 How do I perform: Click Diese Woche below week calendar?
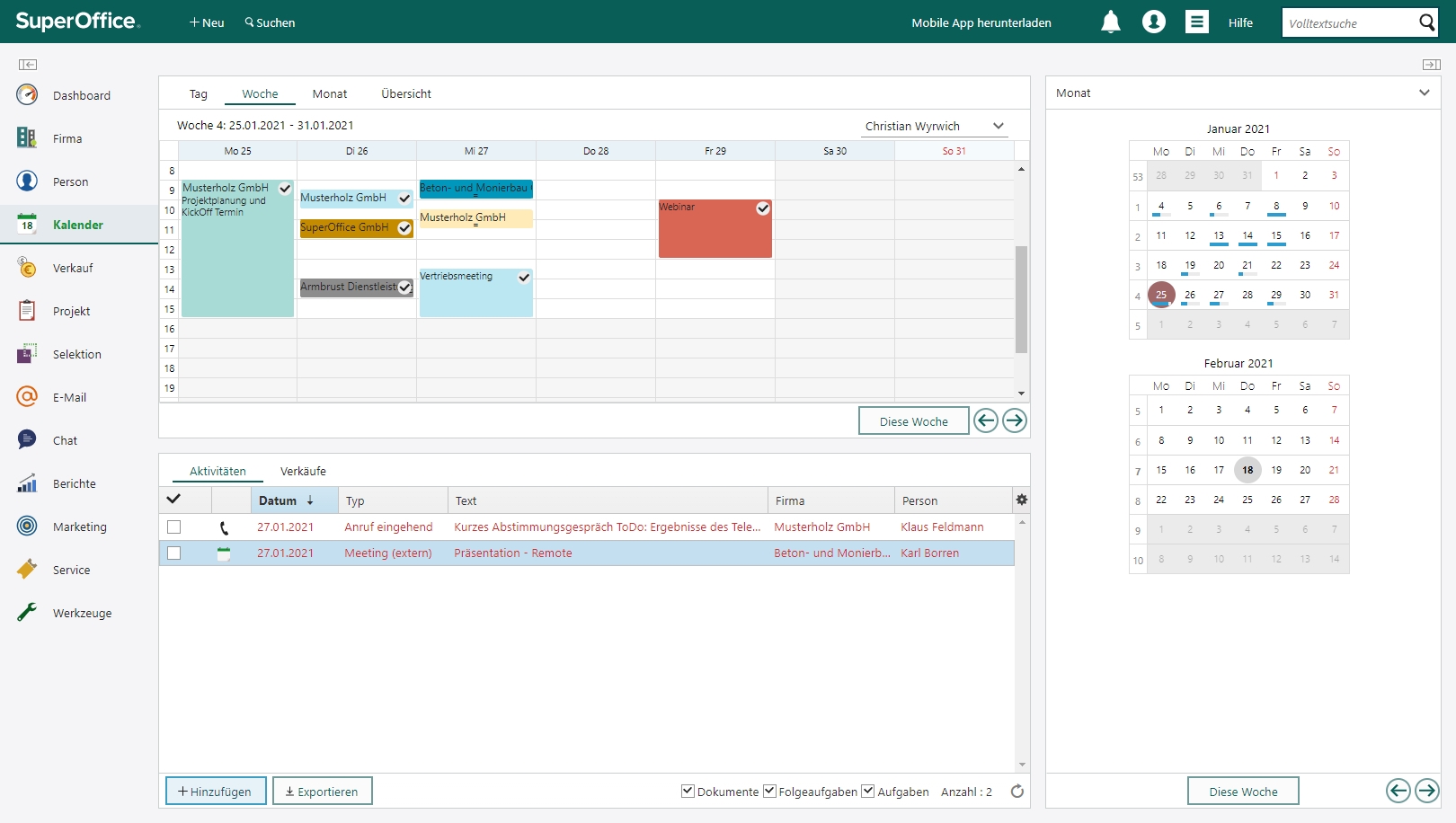(x=914, y=420)
